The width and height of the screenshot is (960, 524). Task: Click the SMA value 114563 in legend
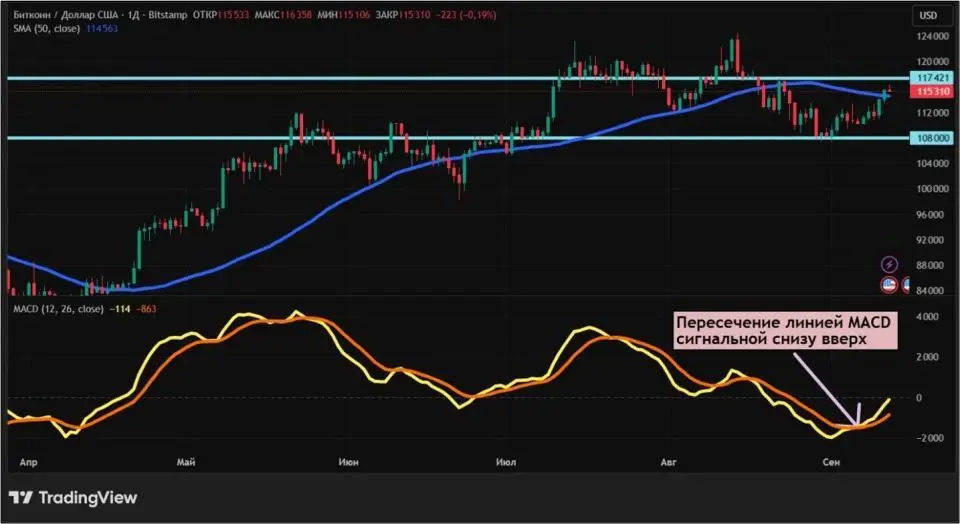[x=101, y=30]
